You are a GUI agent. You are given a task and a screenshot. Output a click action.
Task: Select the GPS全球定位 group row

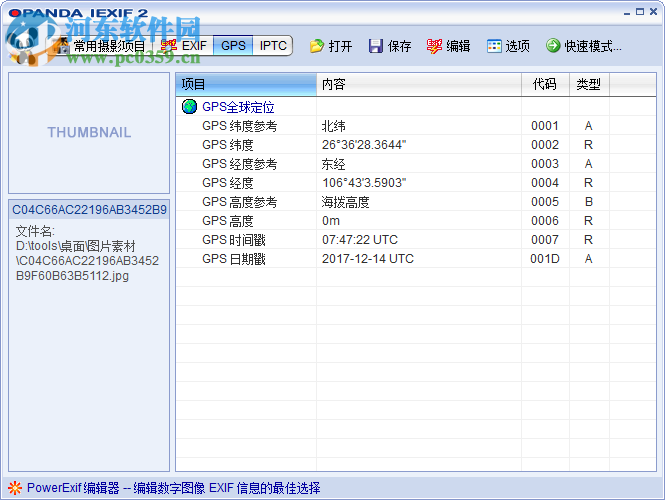[416, 106]
